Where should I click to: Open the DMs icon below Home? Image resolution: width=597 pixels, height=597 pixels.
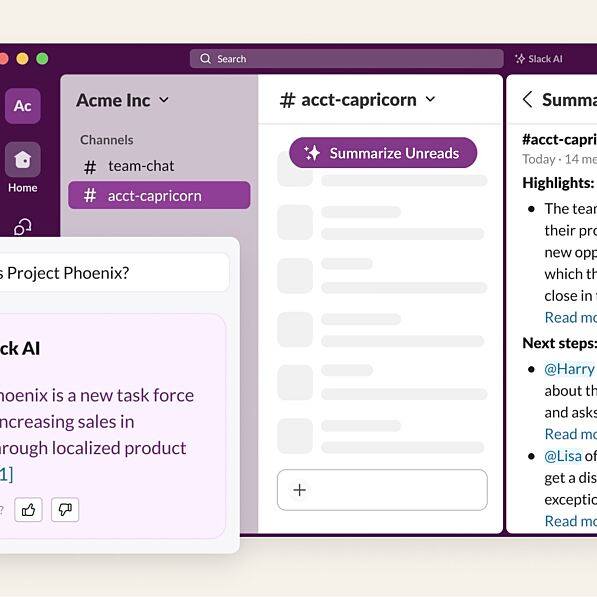click(x=23, y=227)
